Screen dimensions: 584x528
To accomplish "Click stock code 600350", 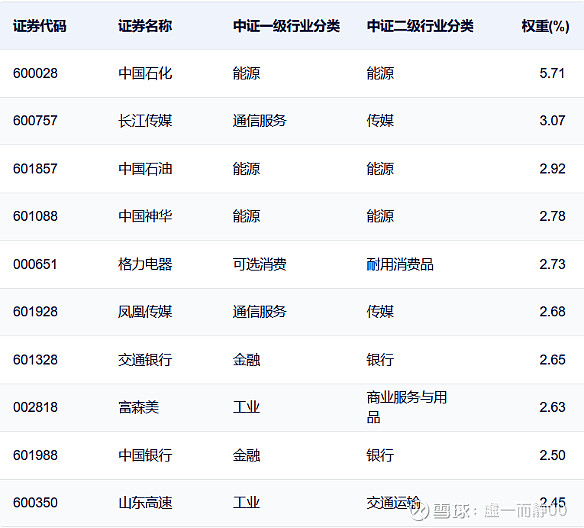I will click(35, 503).
